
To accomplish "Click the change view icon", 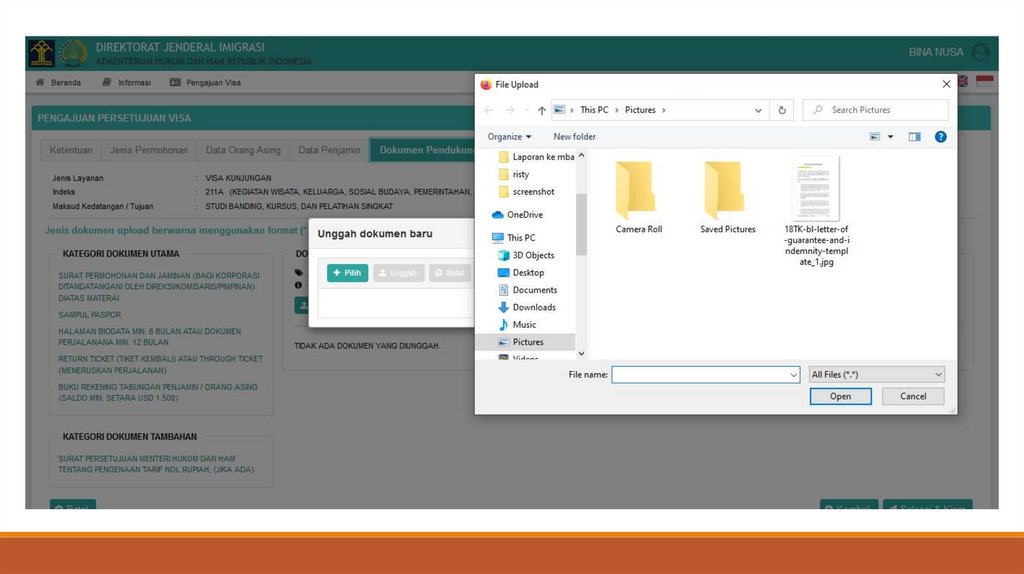I will (874, 136).
